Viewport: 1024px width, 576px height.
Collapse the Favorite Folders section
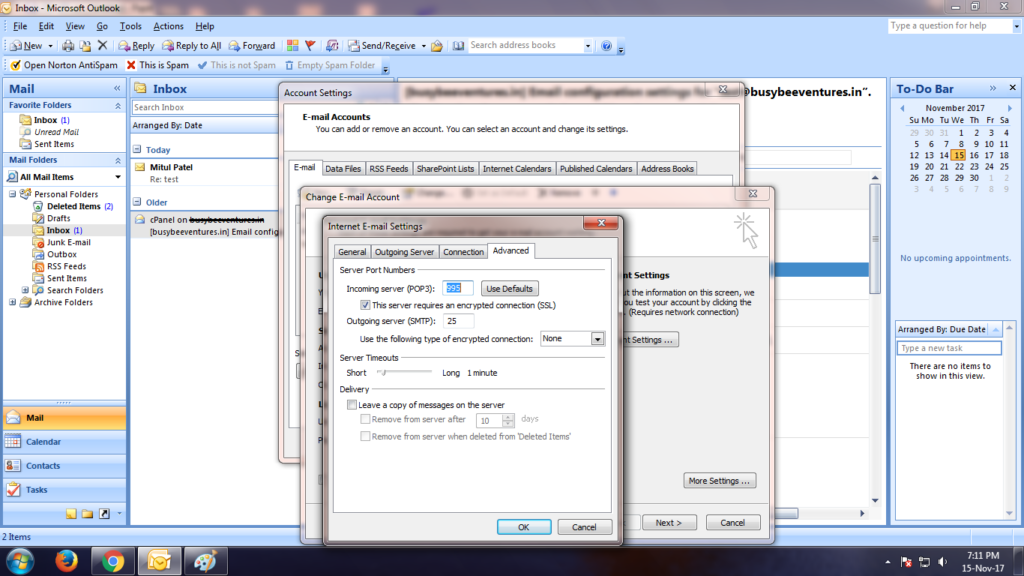point(118,105)
